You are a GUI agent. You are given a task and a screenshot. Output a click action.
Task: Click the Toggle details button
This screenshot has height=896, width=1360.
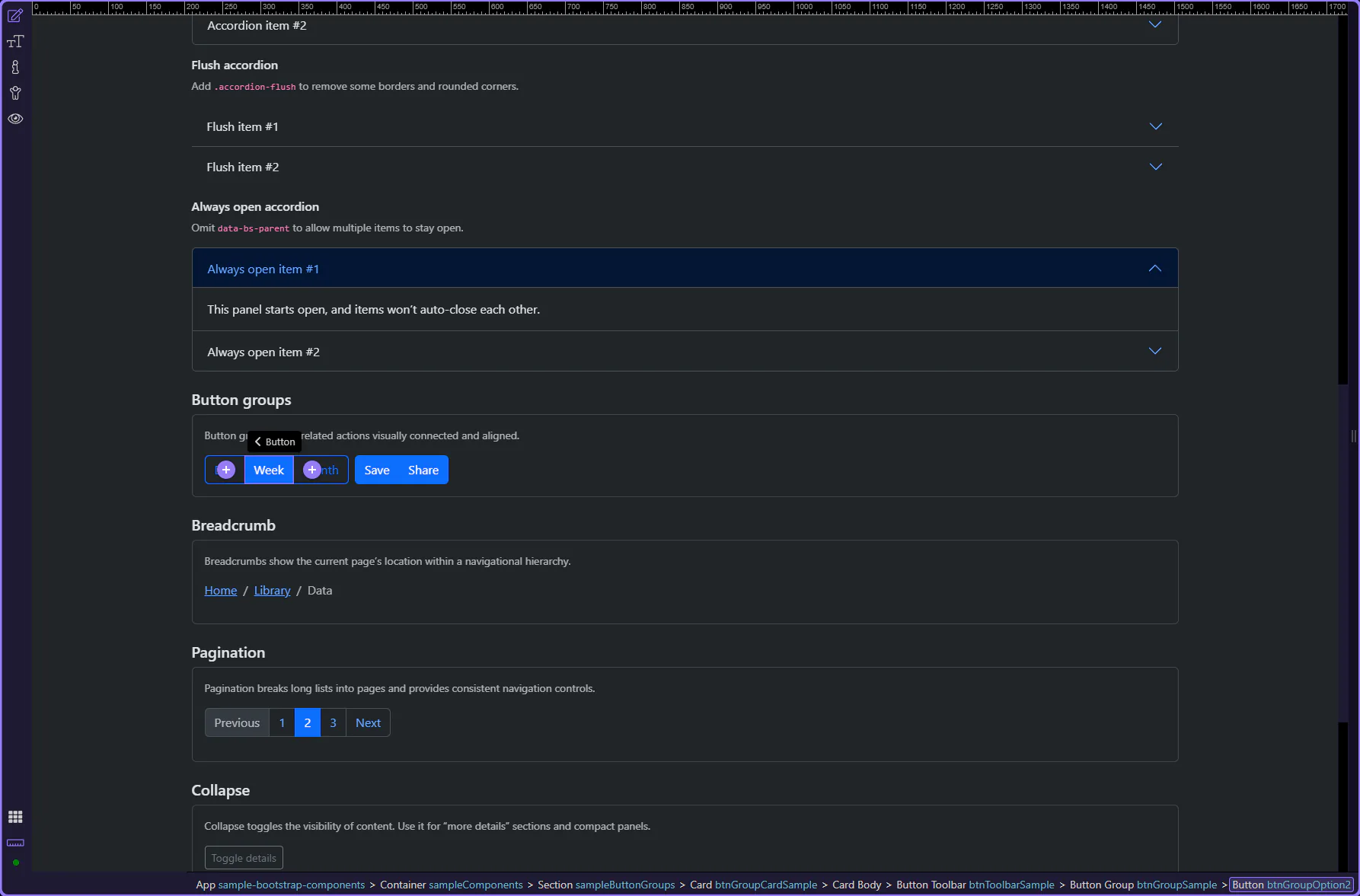(244, 858)
